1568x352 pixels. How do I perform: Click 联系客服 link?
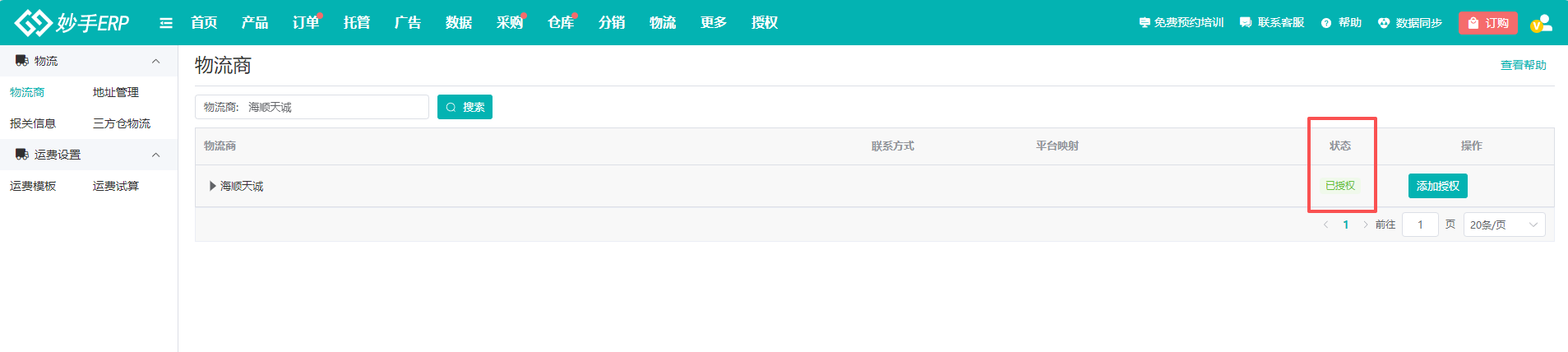(x=1272, y=23)
